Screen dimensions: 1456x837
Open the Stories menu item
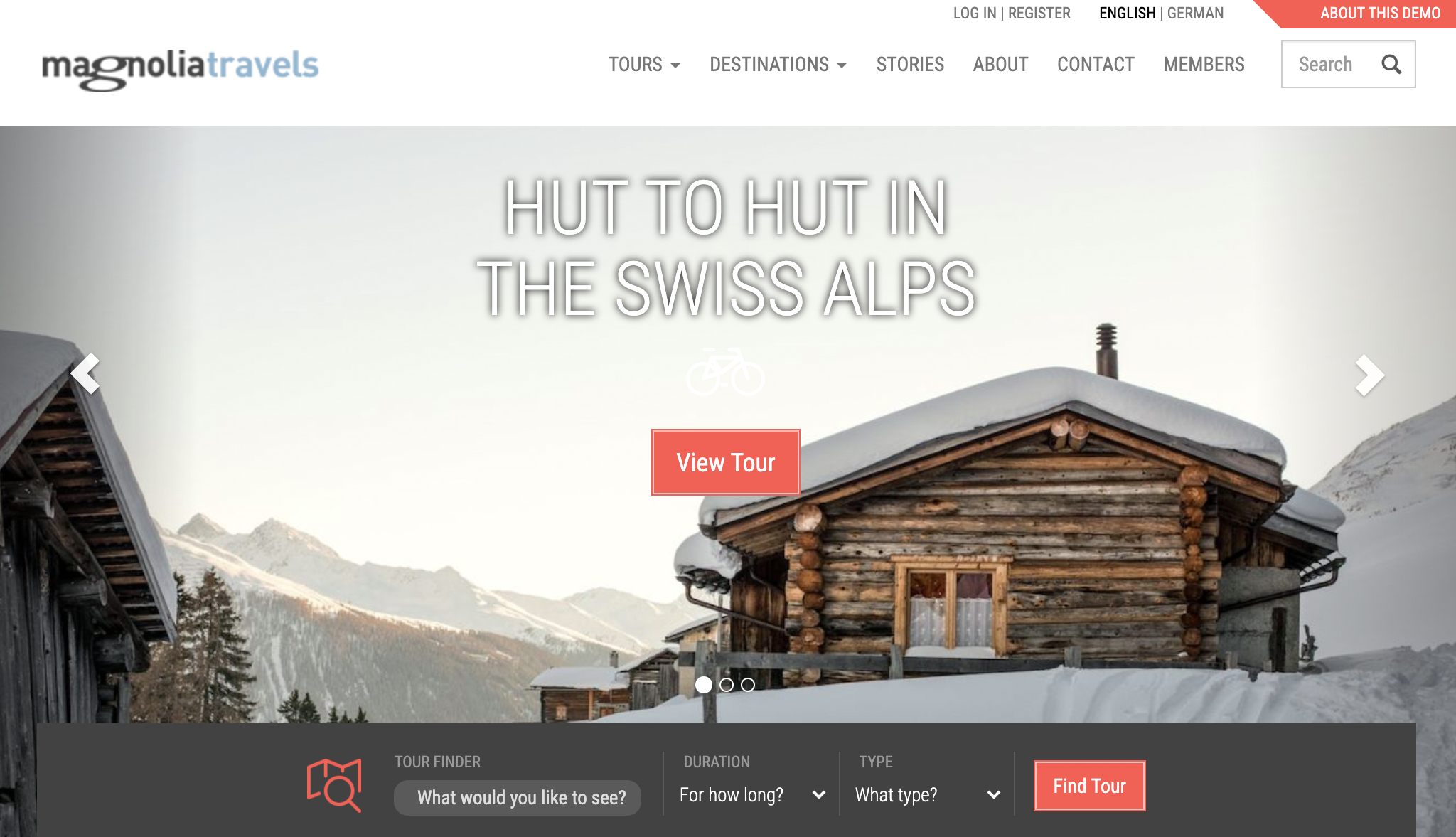(x=910, y=65)
